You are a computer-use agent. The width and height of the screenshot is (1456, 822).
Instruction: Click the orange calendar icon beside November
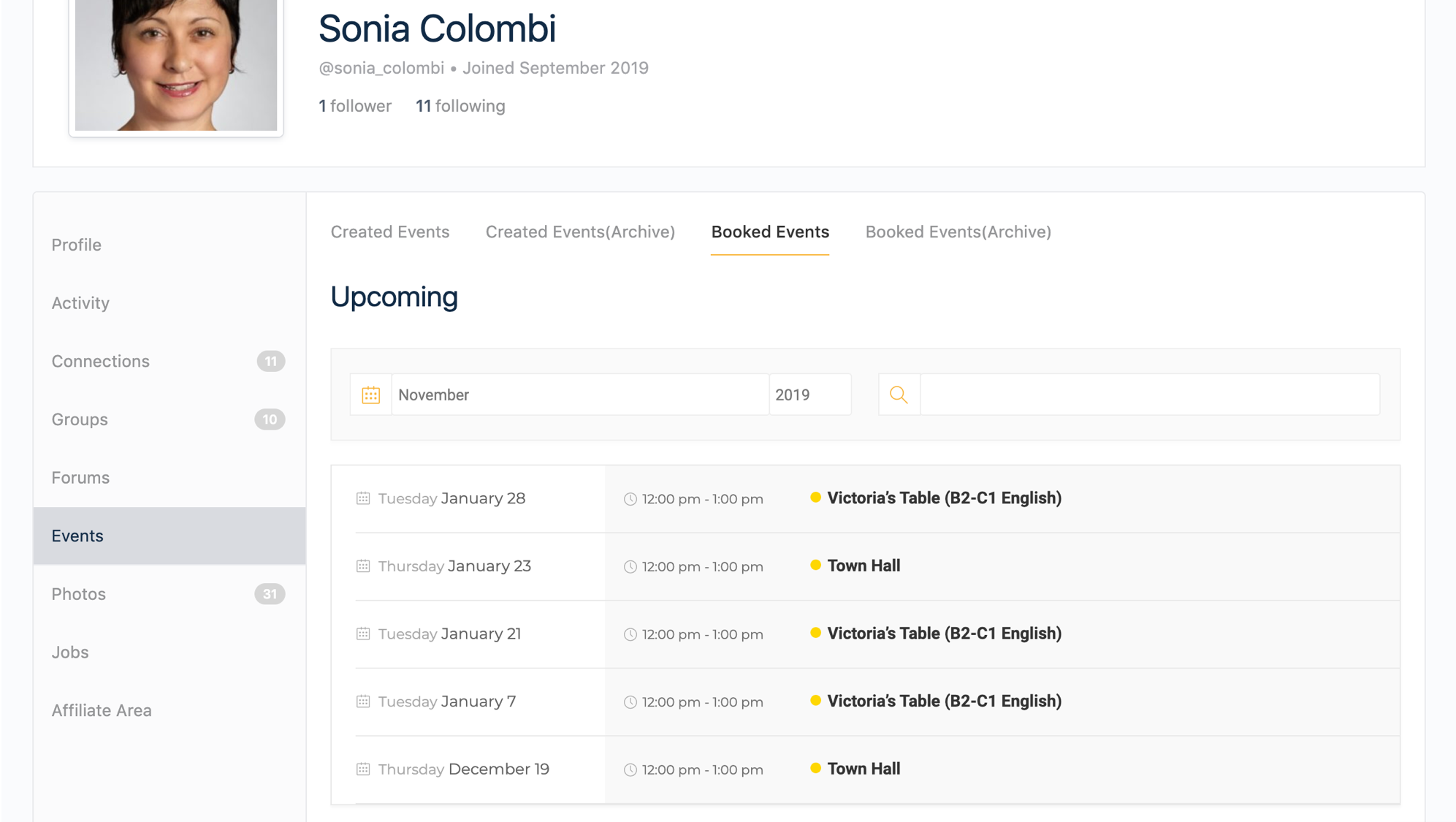(370, 395)
